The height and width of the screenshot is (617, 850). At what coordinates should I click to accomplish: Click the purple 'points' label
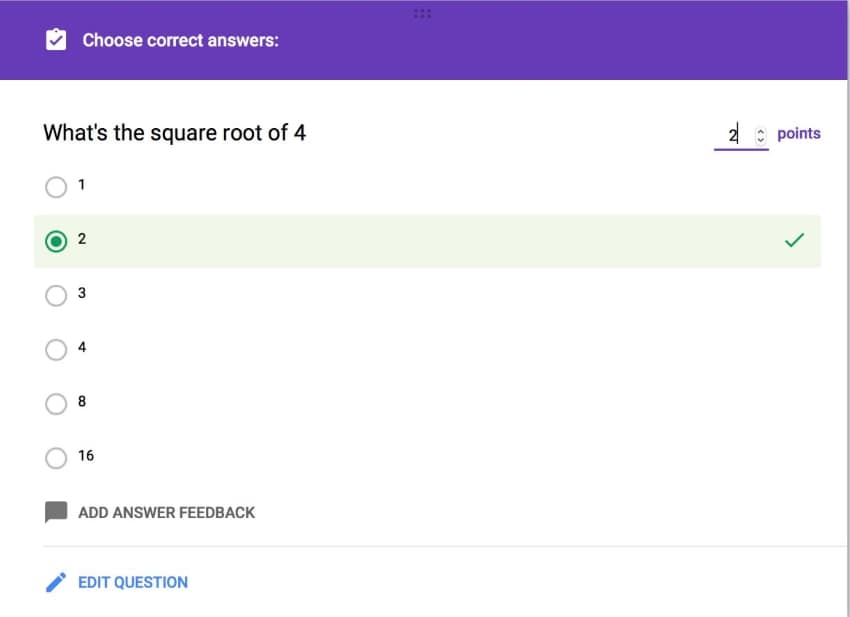click(798, 133)
